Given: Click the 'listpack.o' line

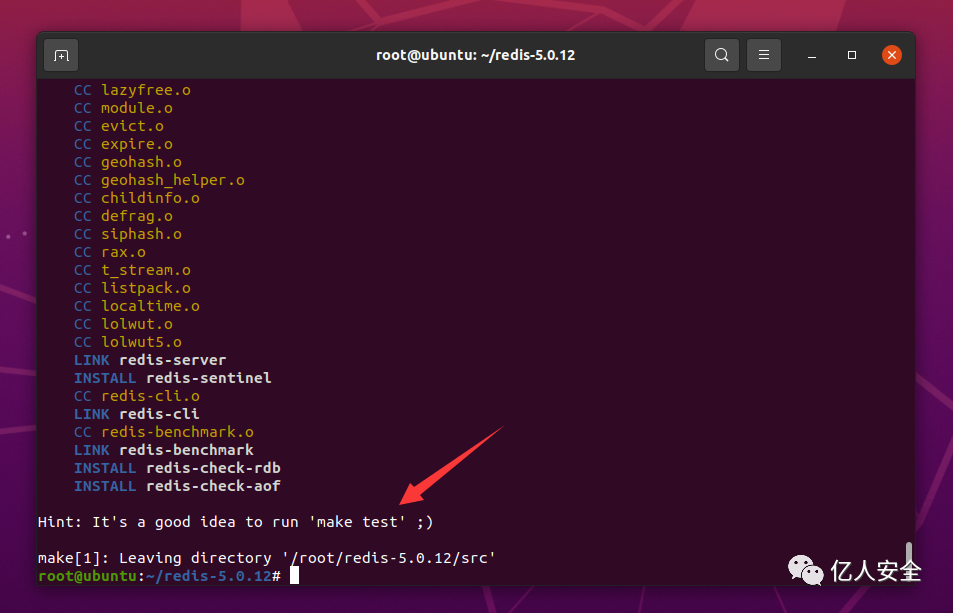Looking at the screenshot, I should [x=132, y=288].
